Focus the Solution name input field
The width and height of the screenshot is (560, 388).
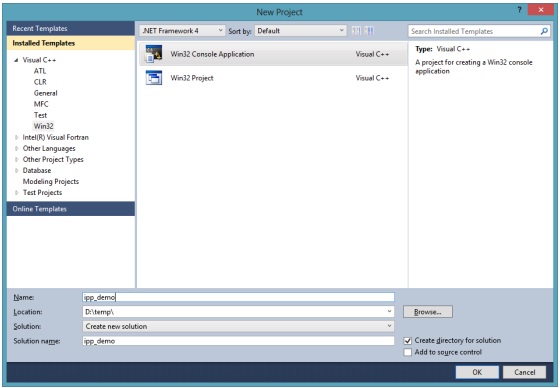coord(238,341)
